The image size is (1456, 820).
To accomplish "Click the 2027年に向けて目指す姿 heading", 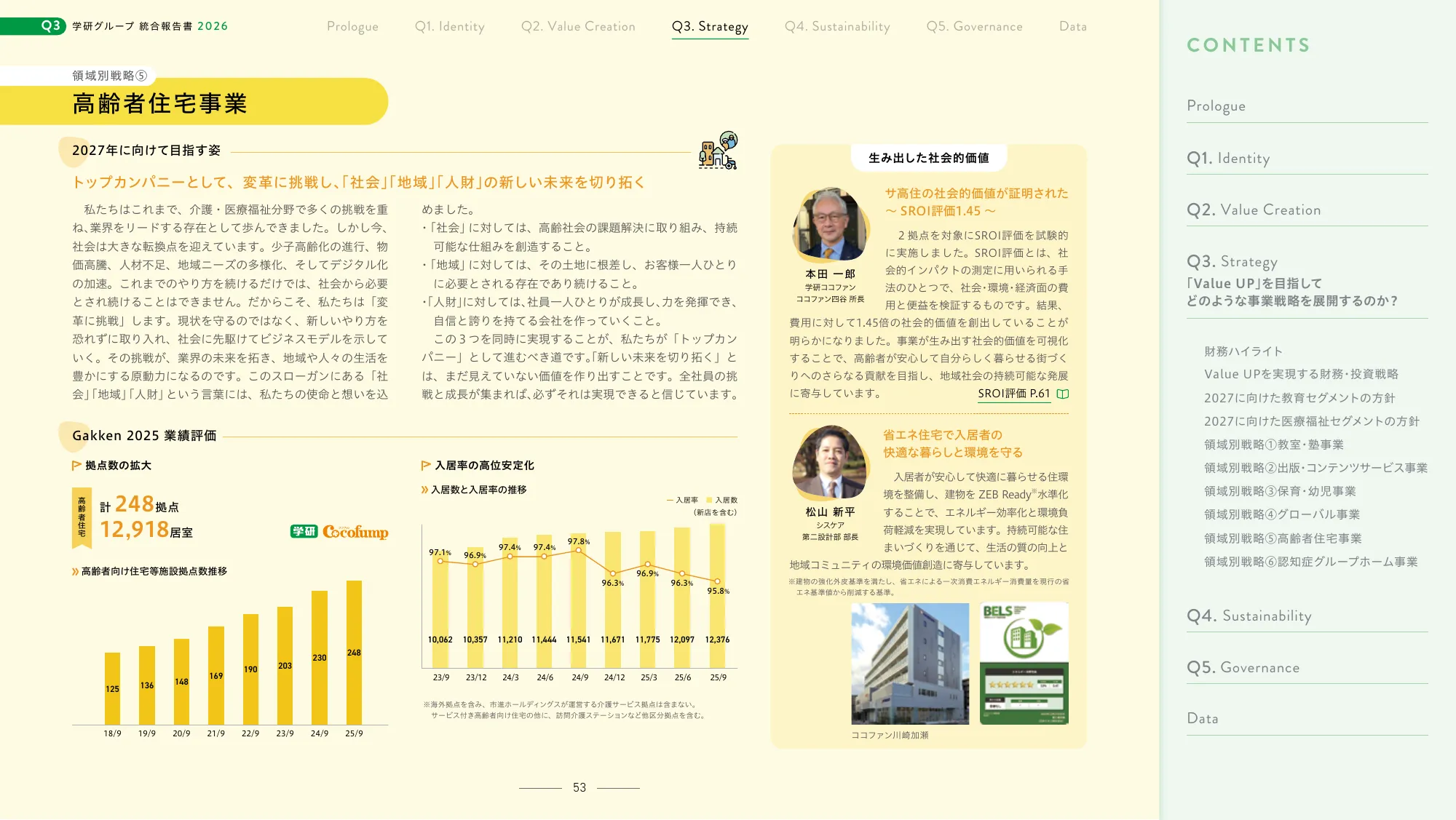I will pyautogui.click(x=146, y=150).
